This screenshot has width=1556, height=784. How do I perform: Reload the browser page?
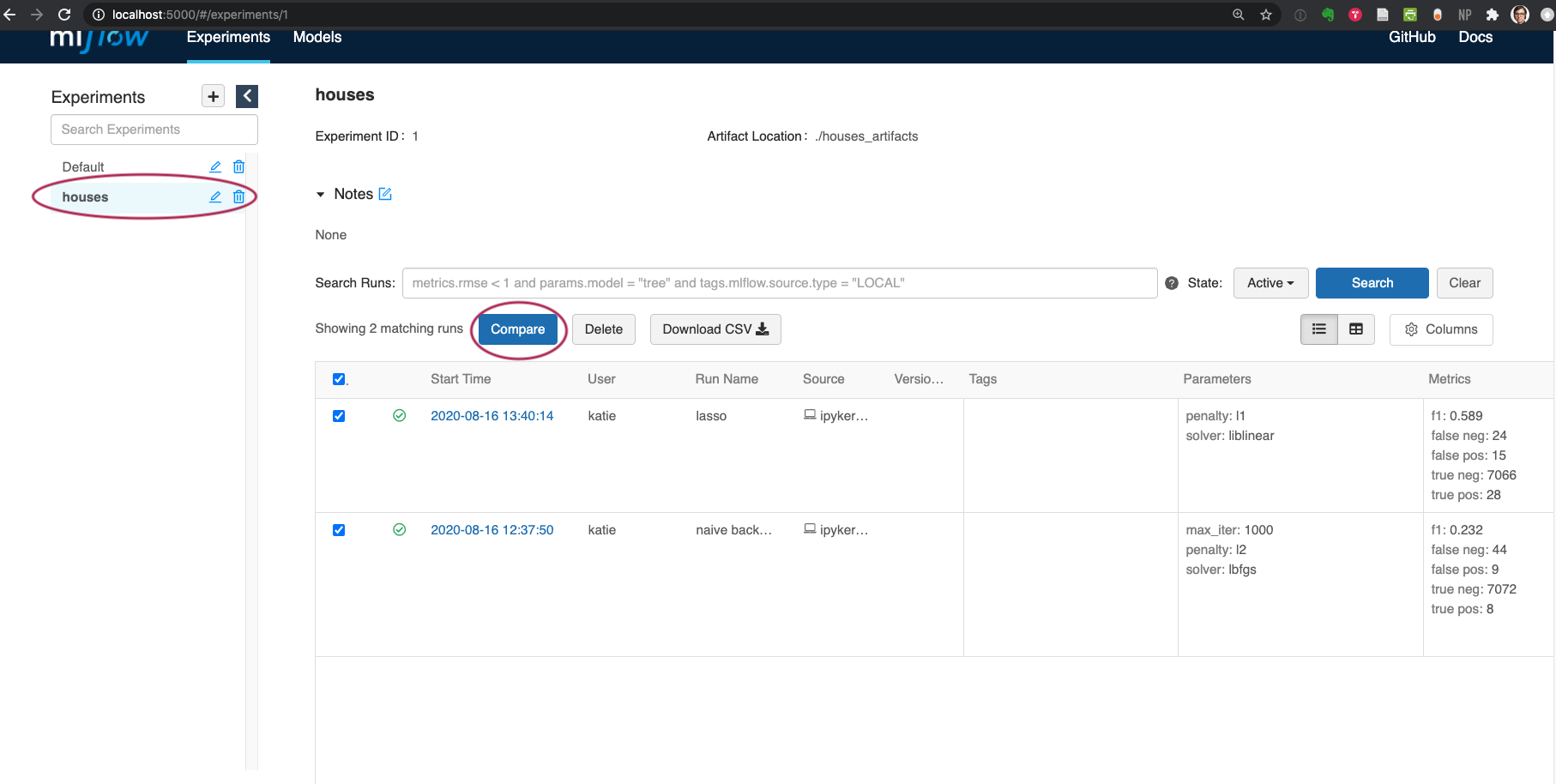(64, 15)
